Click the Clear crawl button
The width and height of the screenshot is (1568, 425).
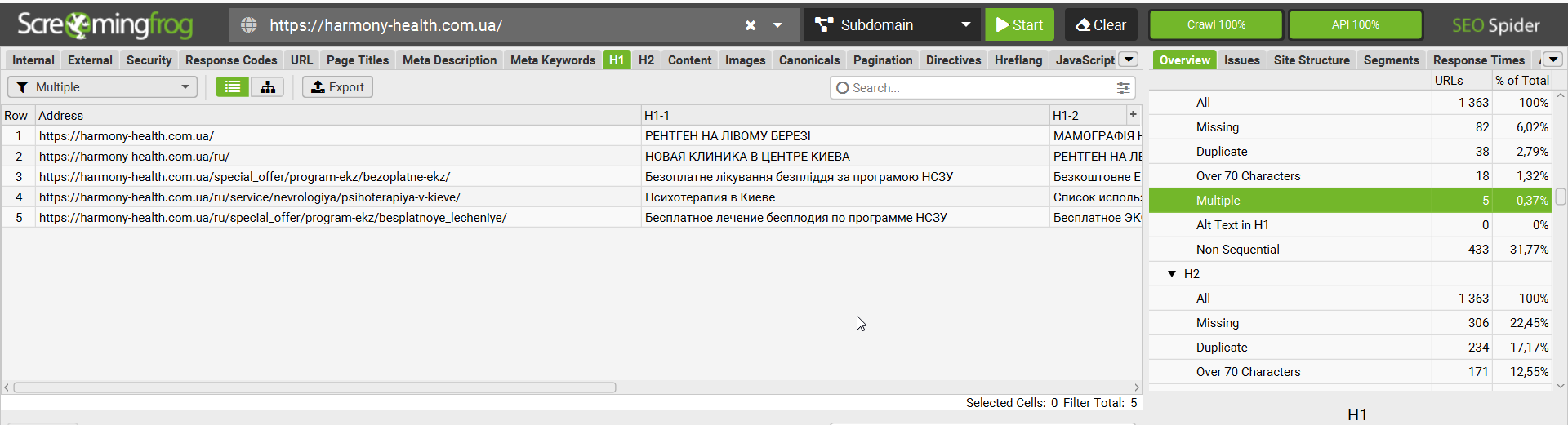pyautogui.click(x=1100, y=25)
